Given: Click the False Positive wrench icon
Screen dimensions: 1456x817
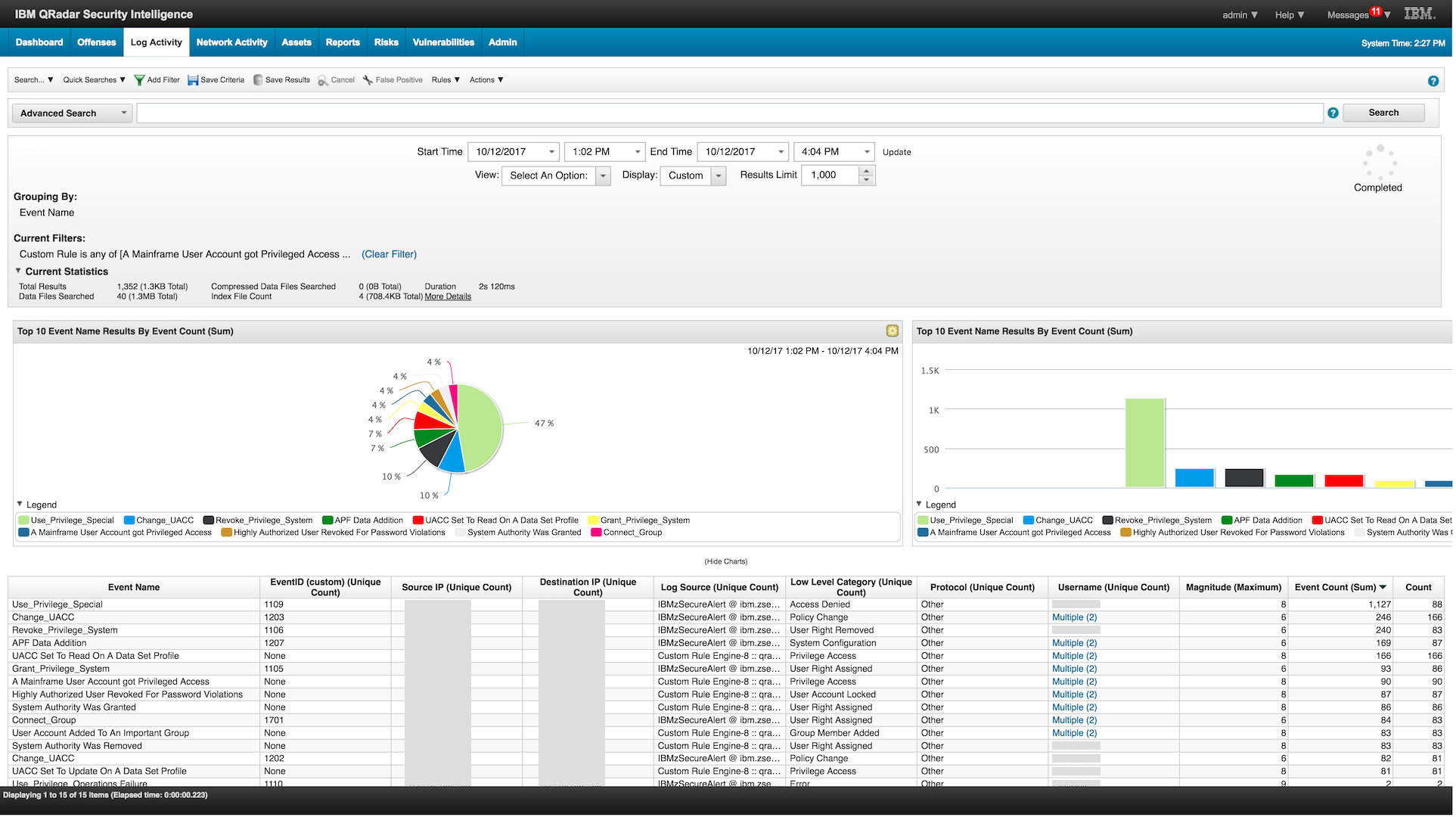Looking at the screenshot, I should [368, 80].
